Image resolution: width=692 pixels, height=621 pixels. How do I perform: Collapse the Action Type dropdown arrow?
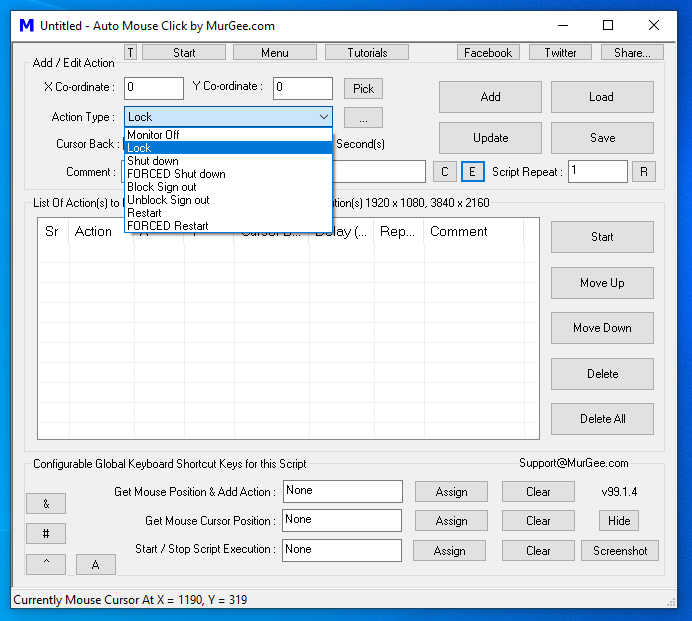323,117
